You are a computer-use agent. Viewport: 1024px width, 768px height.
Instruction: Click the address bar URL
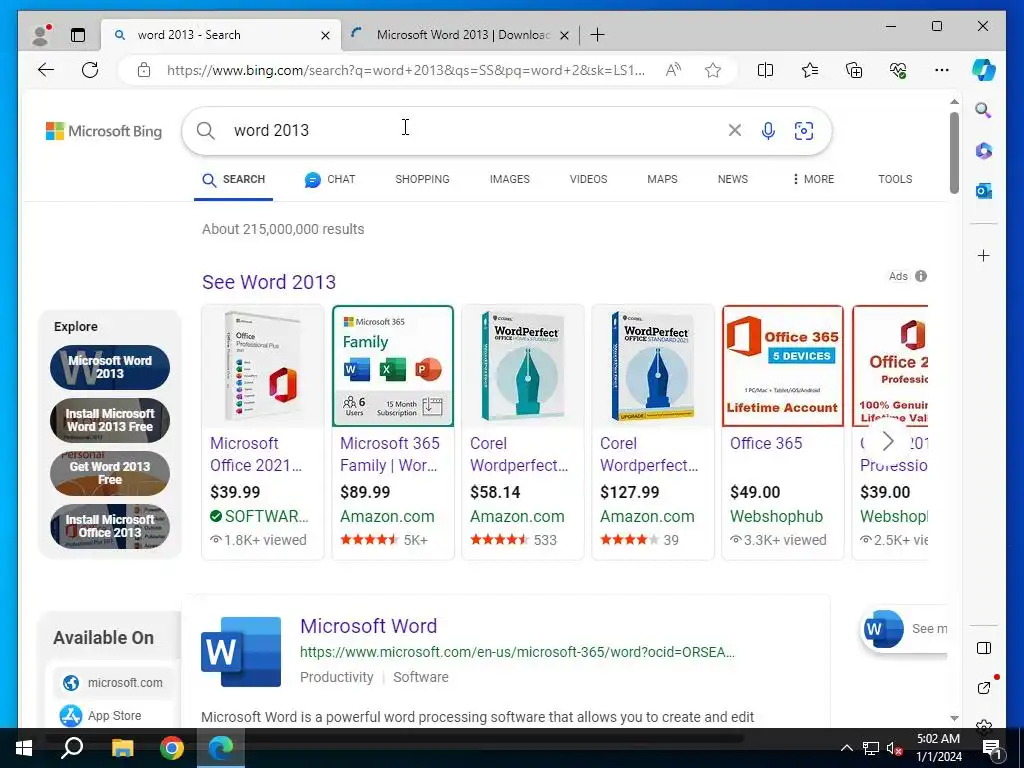tap(406, 70)
